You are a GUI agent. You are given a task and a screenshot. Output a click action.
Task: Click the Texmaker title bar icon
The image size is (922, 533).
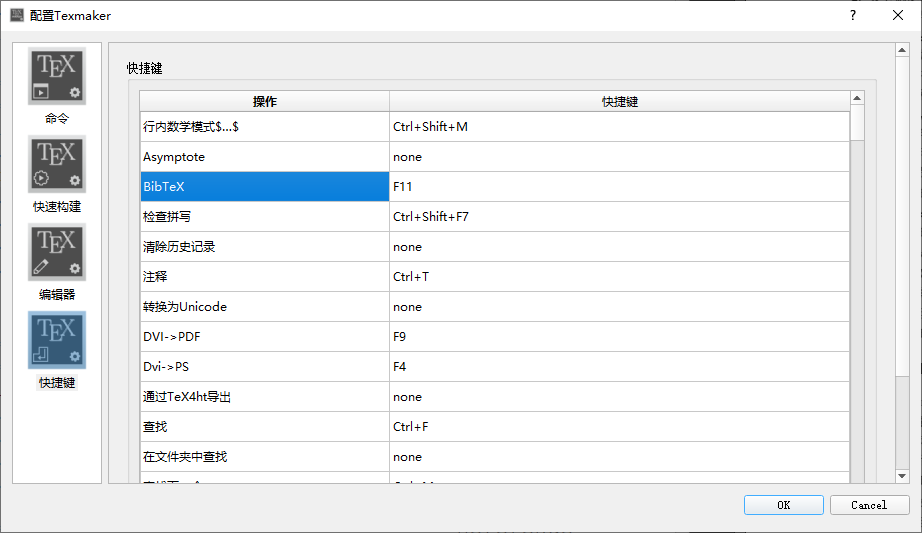(17, 15)
